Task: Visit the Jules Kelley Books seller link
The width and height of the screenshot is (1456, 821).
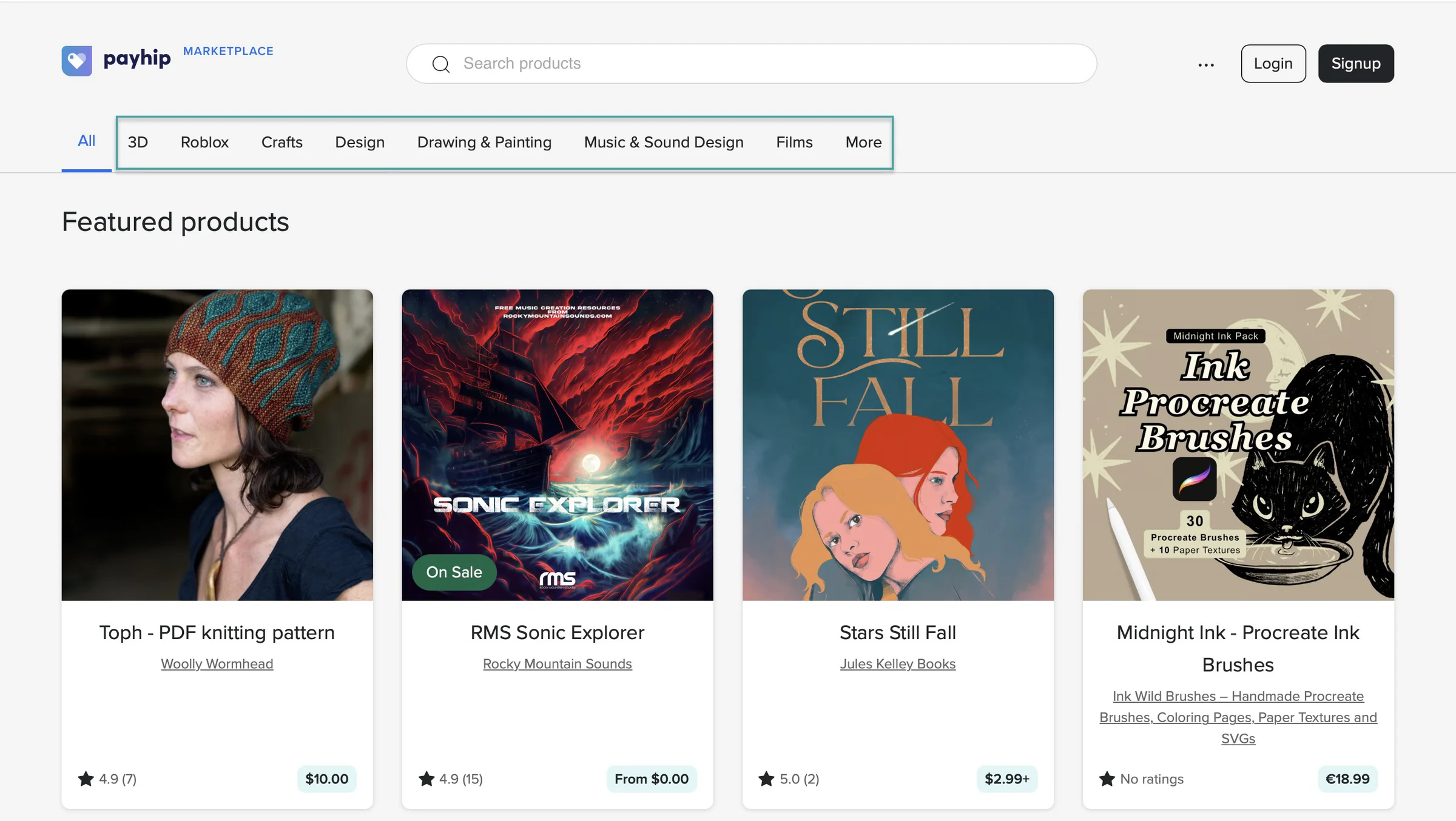Action: pyautogui.click(x=898, y=664)
